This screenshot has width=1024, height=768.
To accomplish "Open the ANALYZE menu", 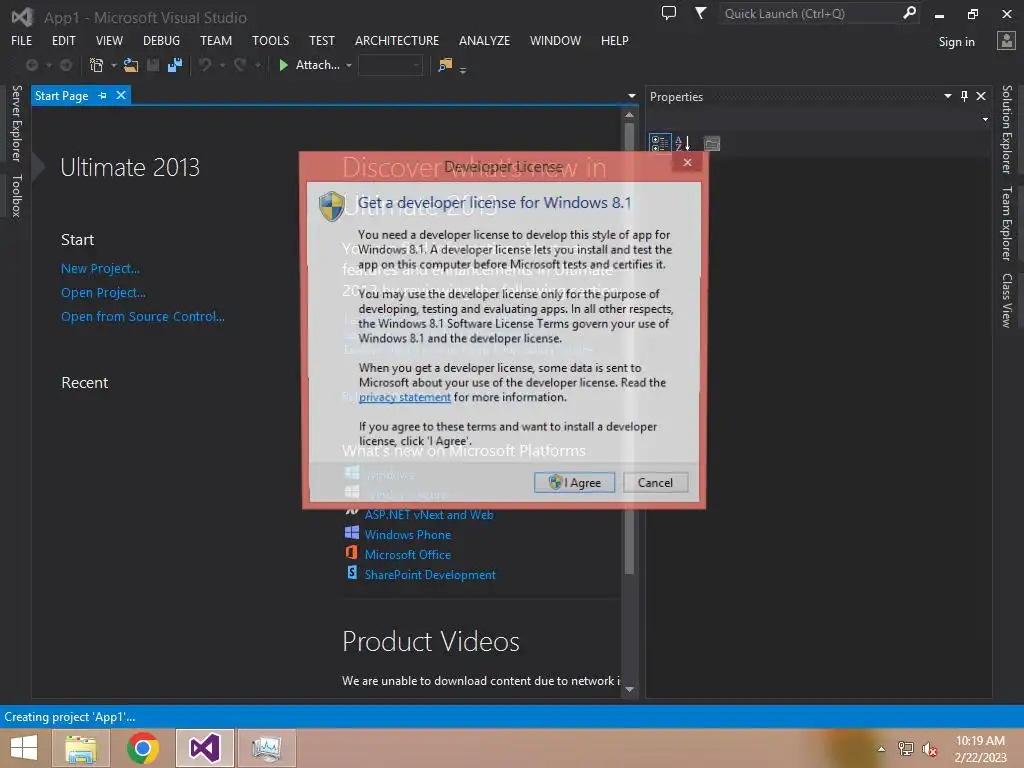I will point(485,40).
